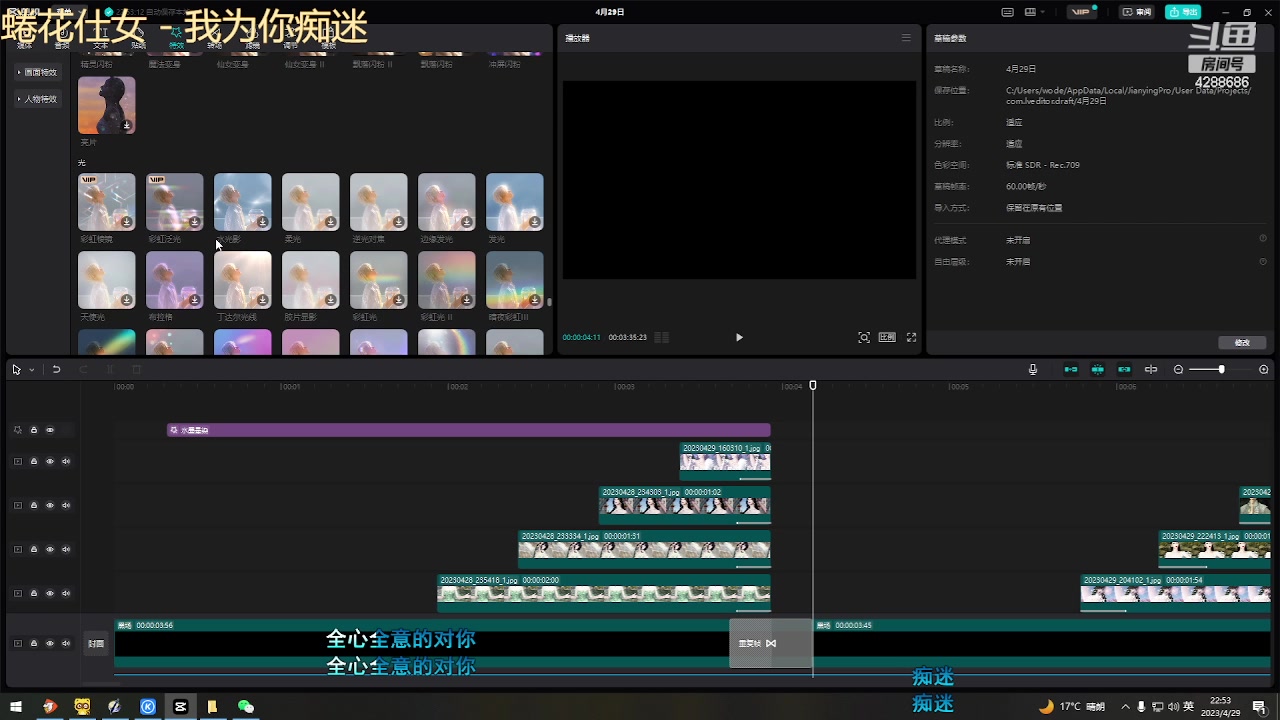
Task: Download the 柔光 light effect
Action: pyautogui.click(x=330, y=222)
